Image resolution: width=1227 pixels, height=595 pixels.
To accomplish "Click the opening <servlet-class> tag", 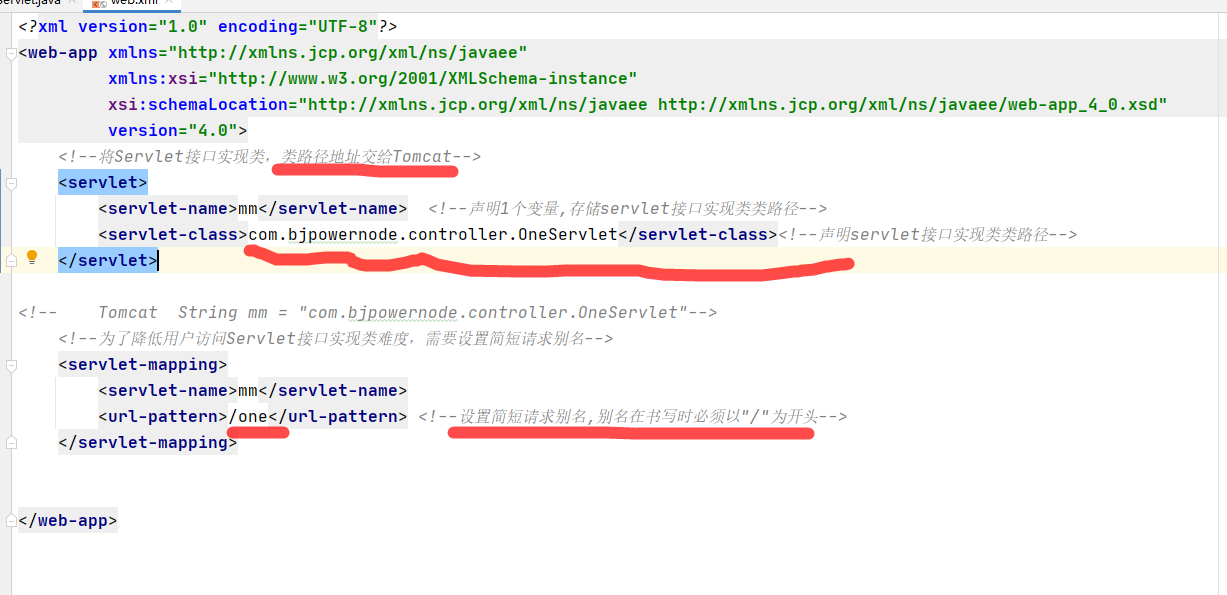I will (173, 234).
